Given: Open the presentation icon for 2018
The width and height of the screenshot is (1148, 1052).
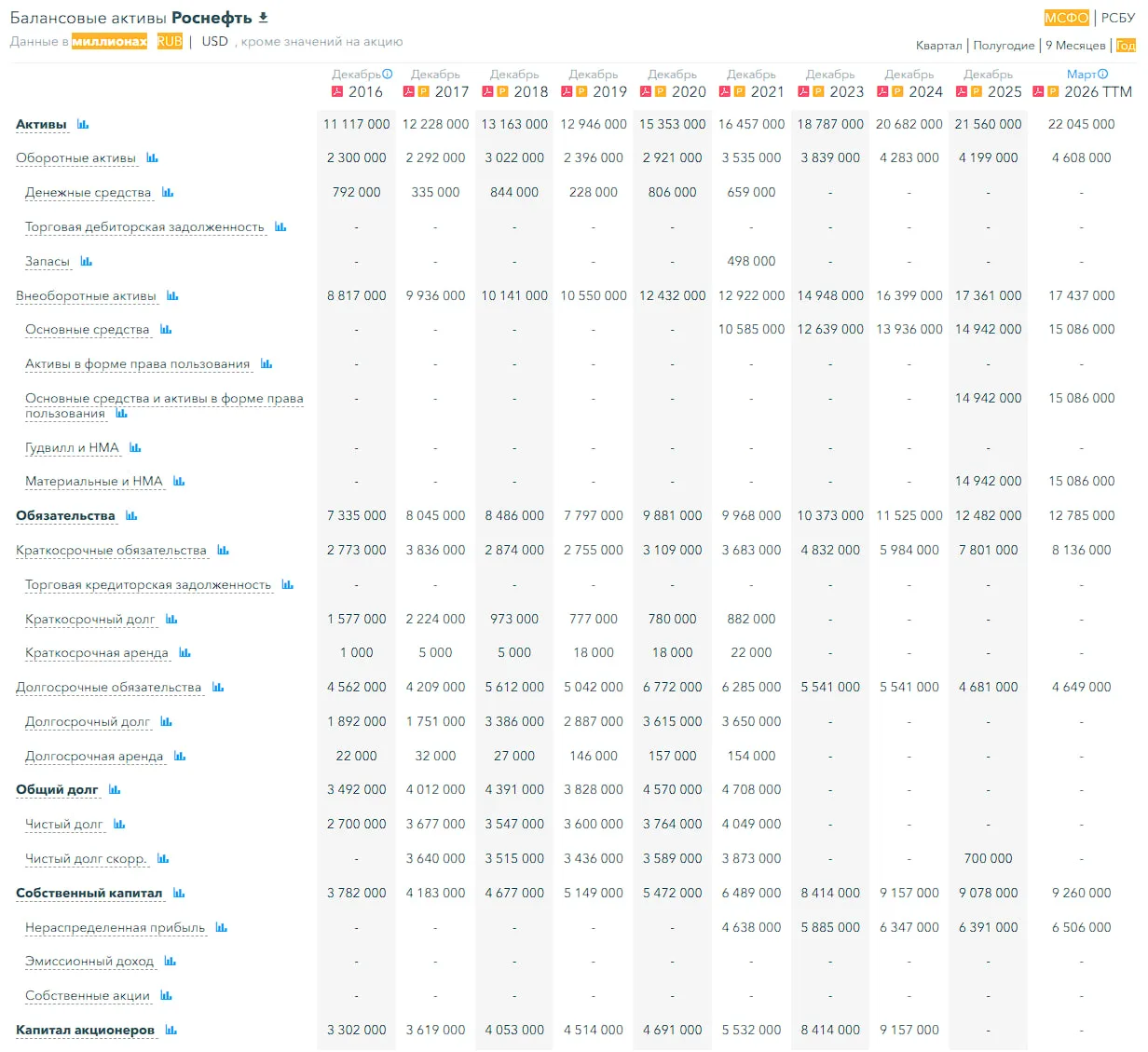Looking at the screenshot, I should (502, 92).
